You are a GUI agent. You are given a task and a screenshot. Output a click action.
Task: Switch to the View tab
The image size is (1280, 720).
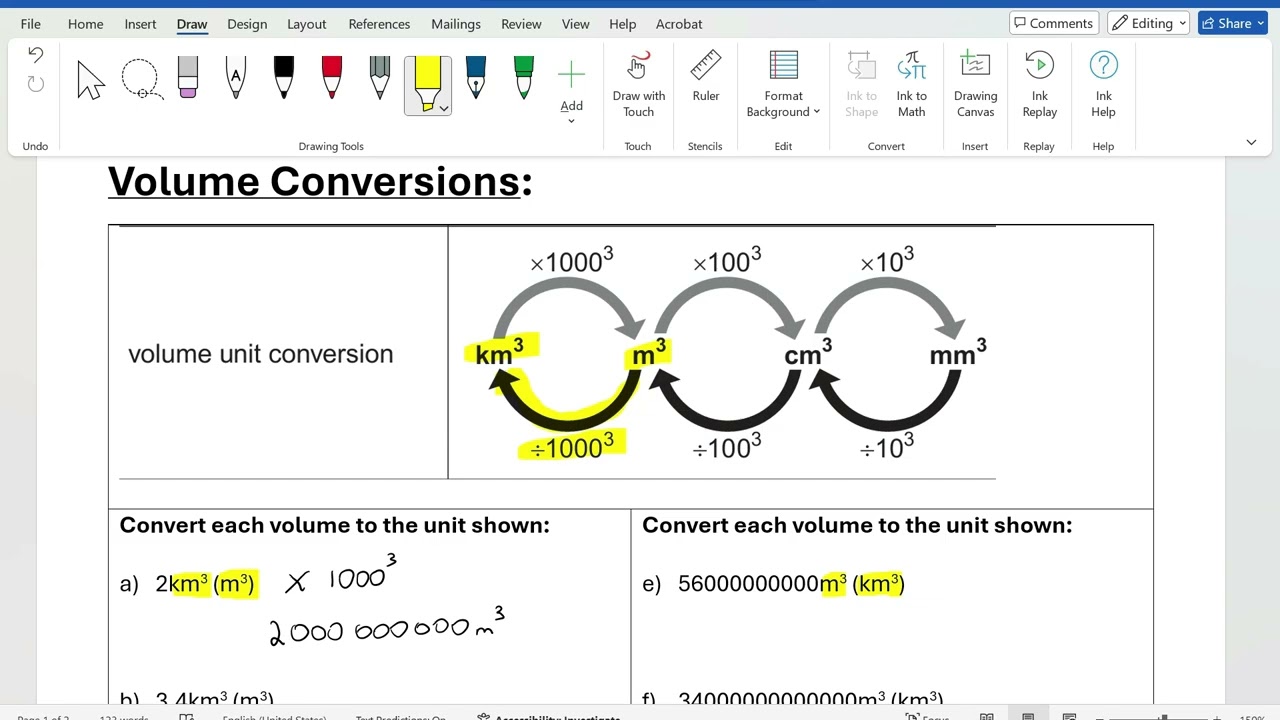pos(575,24)
